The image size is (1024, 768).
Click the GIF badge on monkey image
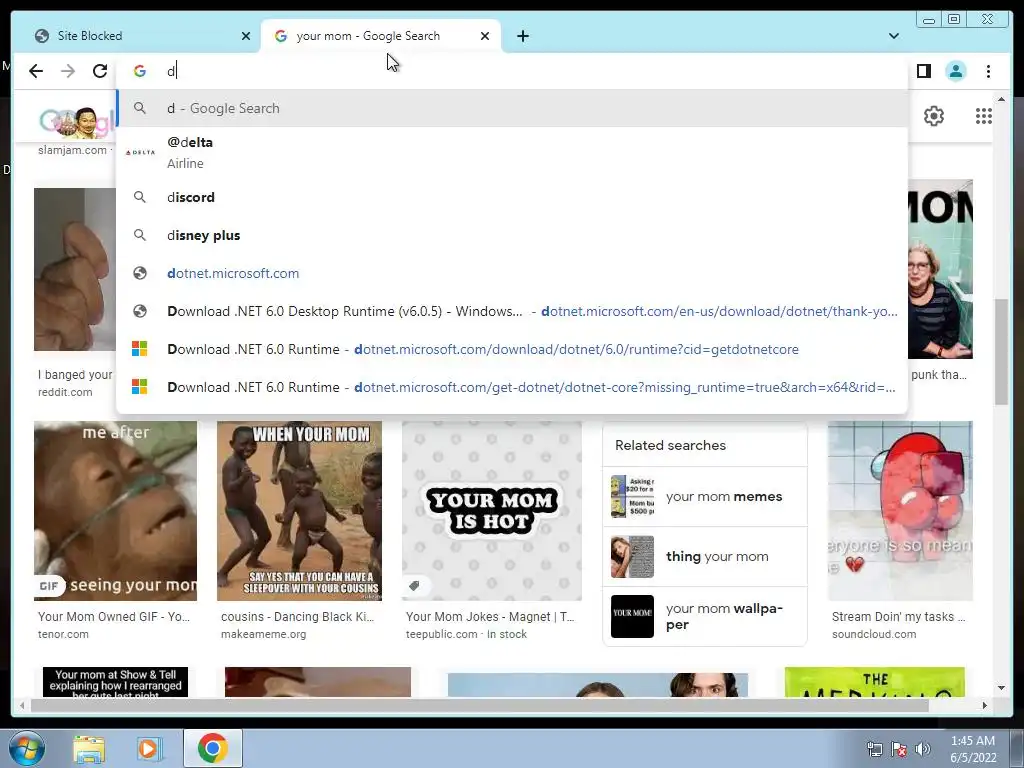pyautogui.click(x=49, y=586)
